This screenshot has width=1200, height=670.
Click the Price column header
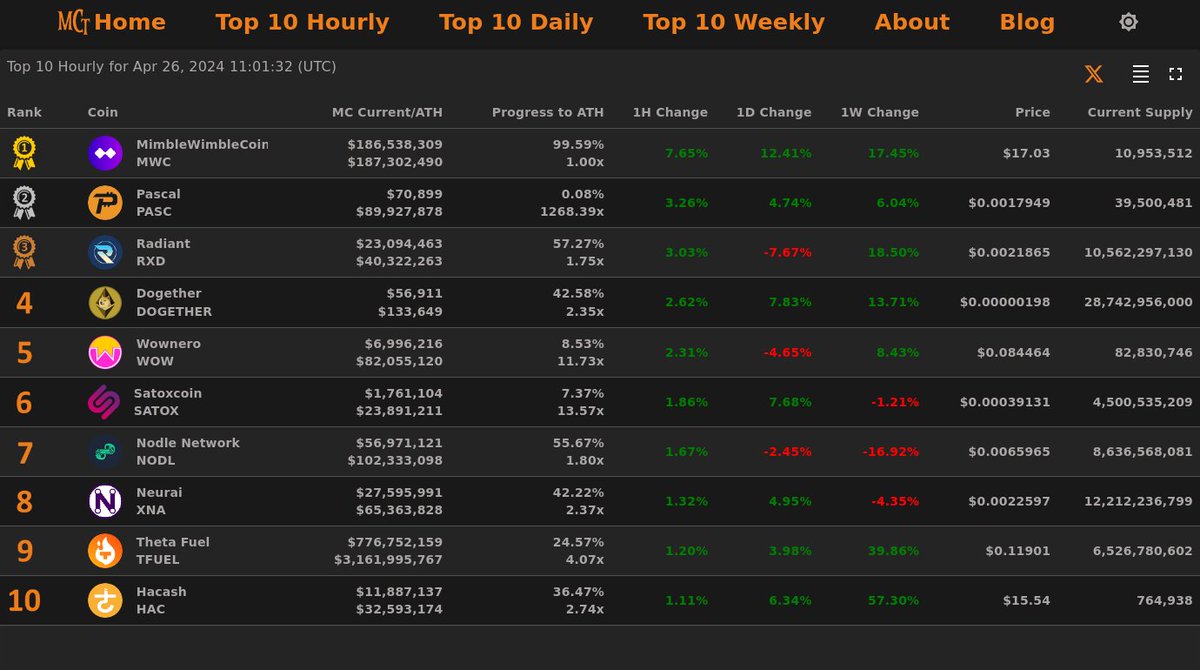point(1032,112)
